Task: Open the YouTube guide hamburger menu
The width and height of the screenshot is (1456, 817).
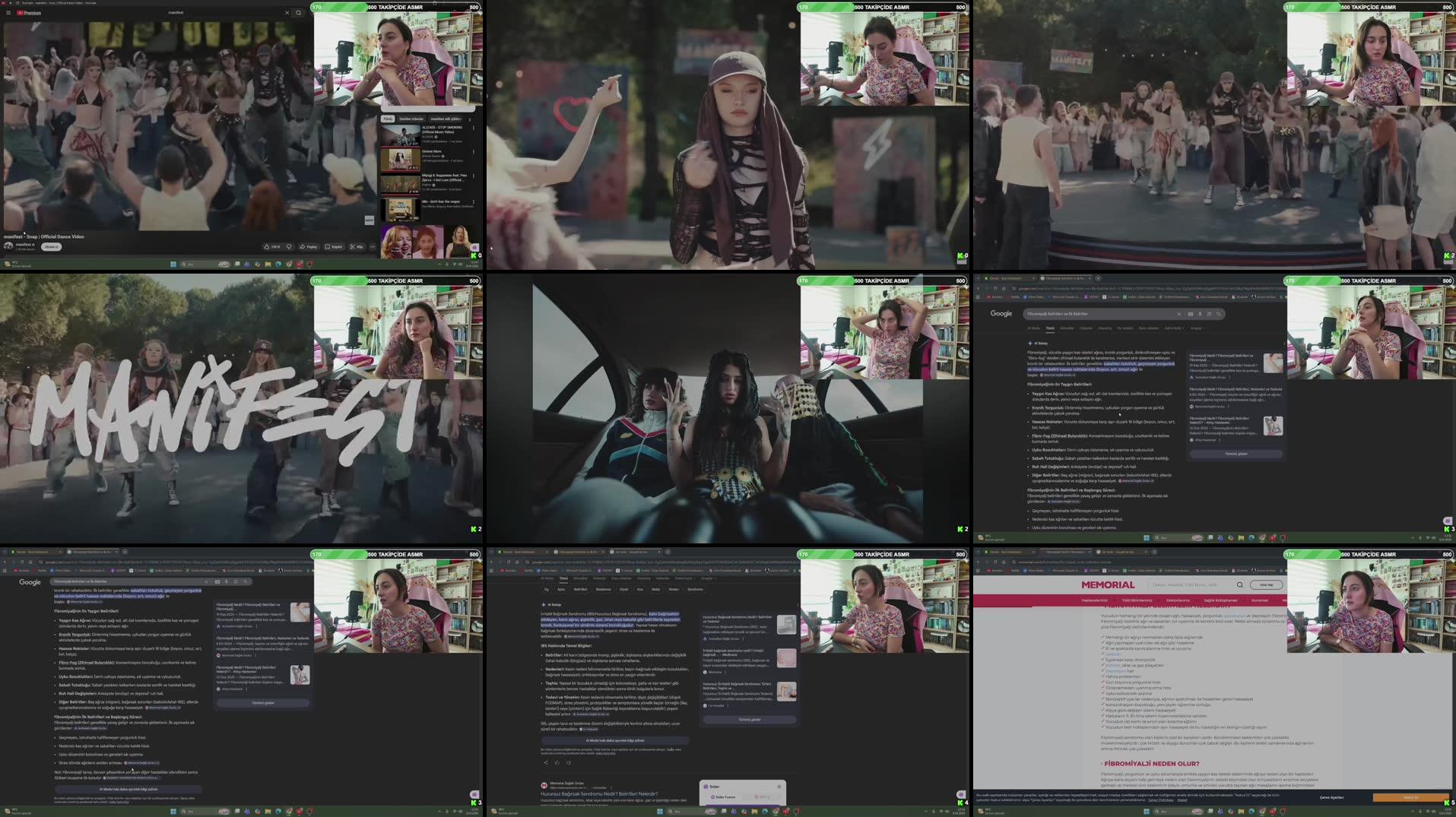Action: pos(8,13)
